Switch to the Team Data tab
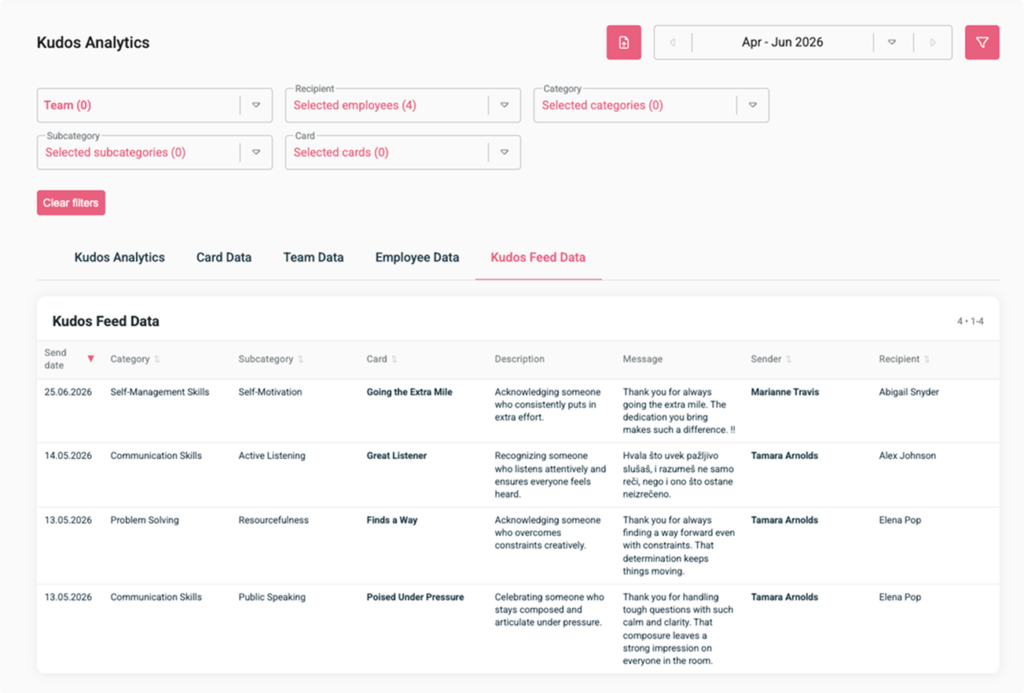 click(x=313, y=257)
